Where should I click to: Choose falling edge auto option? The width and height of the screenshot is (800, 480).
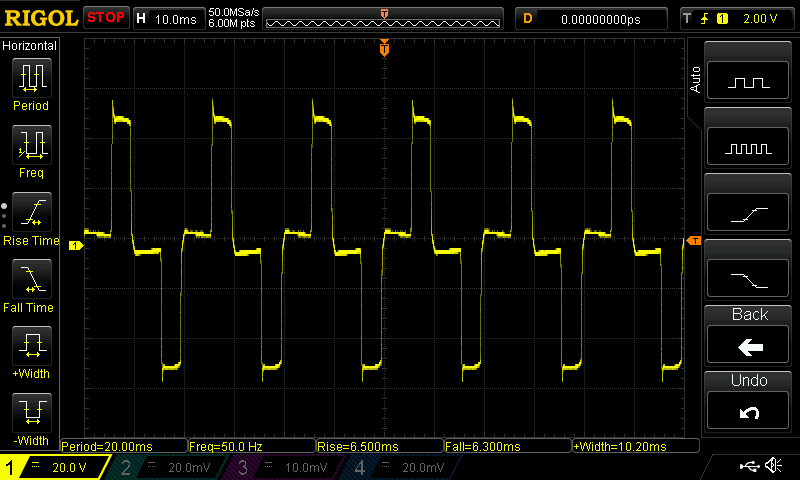[748, 279]
